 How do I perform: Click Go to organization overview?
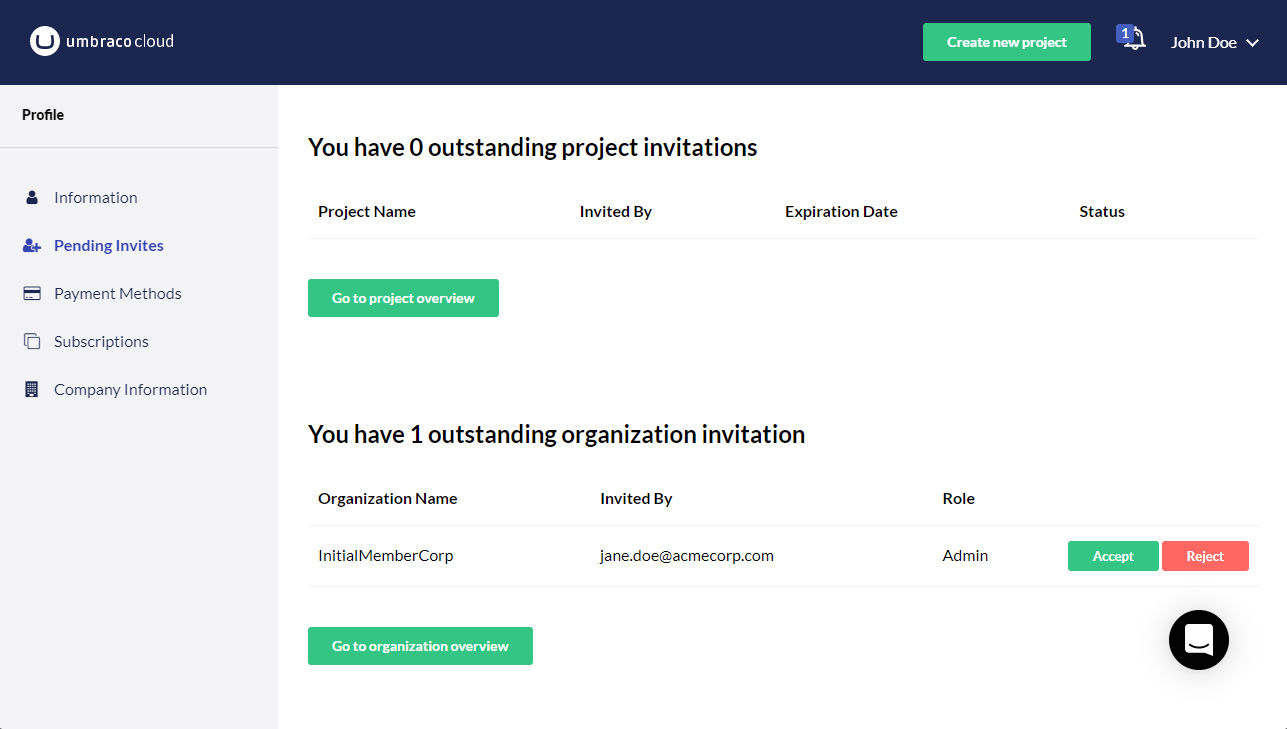[420, 646]
